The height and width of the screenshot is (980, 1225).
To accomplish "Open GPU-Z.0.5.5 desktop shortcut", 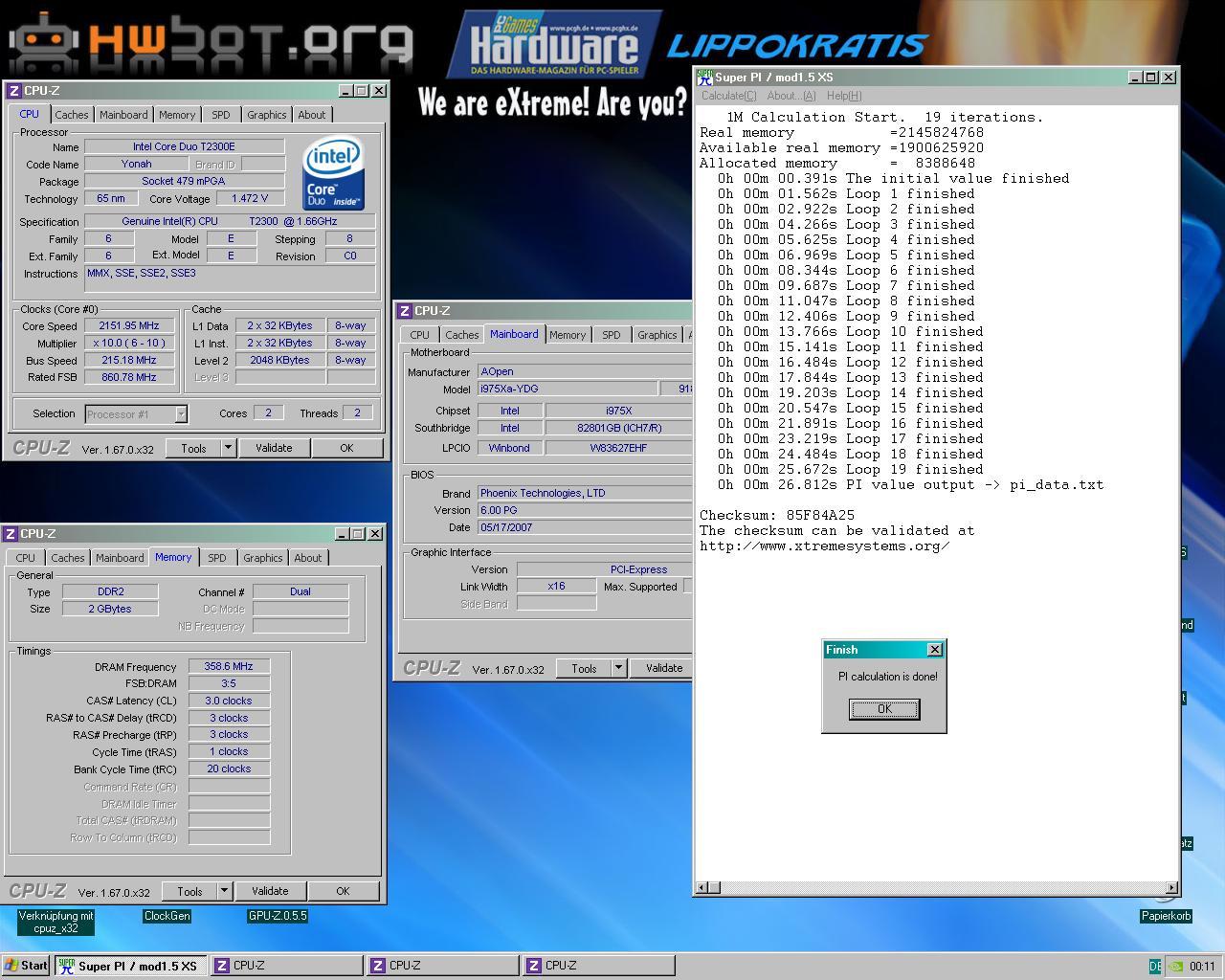I will click(278, 916).
